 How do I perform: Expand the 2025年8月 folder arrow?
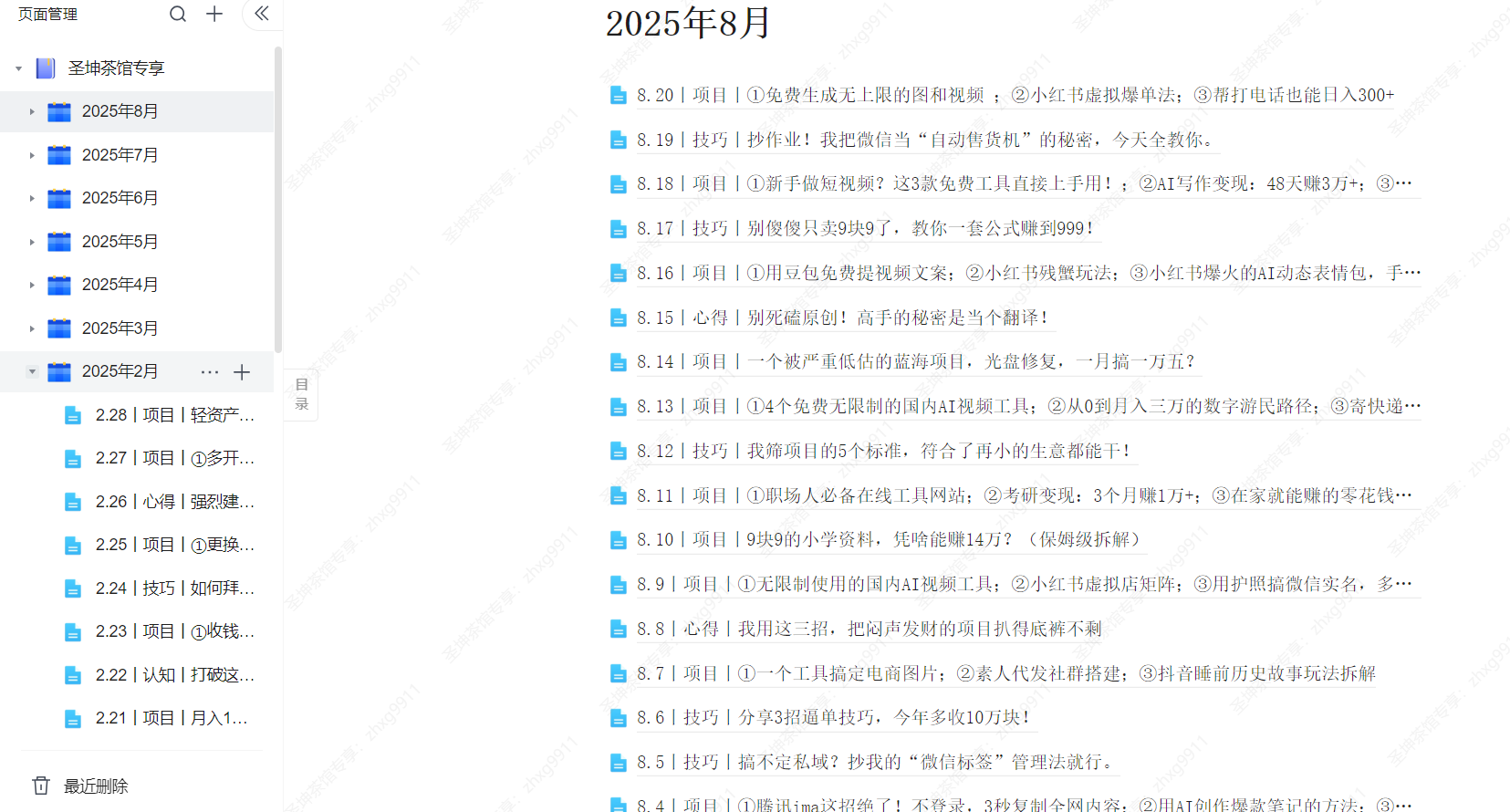[32, 111]
